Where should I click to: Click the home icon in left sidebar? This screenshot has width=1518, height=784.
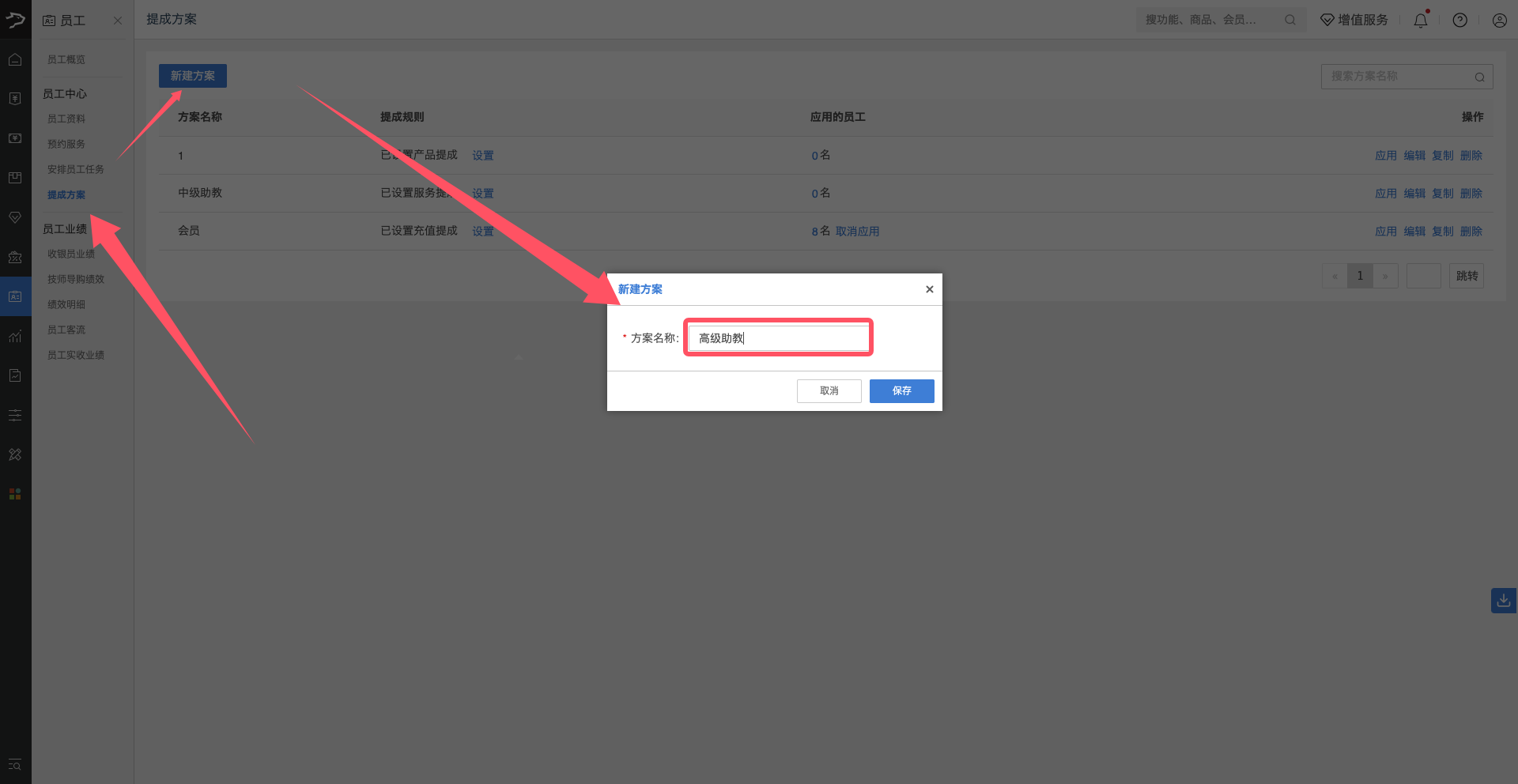pyautogui.click(x=15, y=59)
